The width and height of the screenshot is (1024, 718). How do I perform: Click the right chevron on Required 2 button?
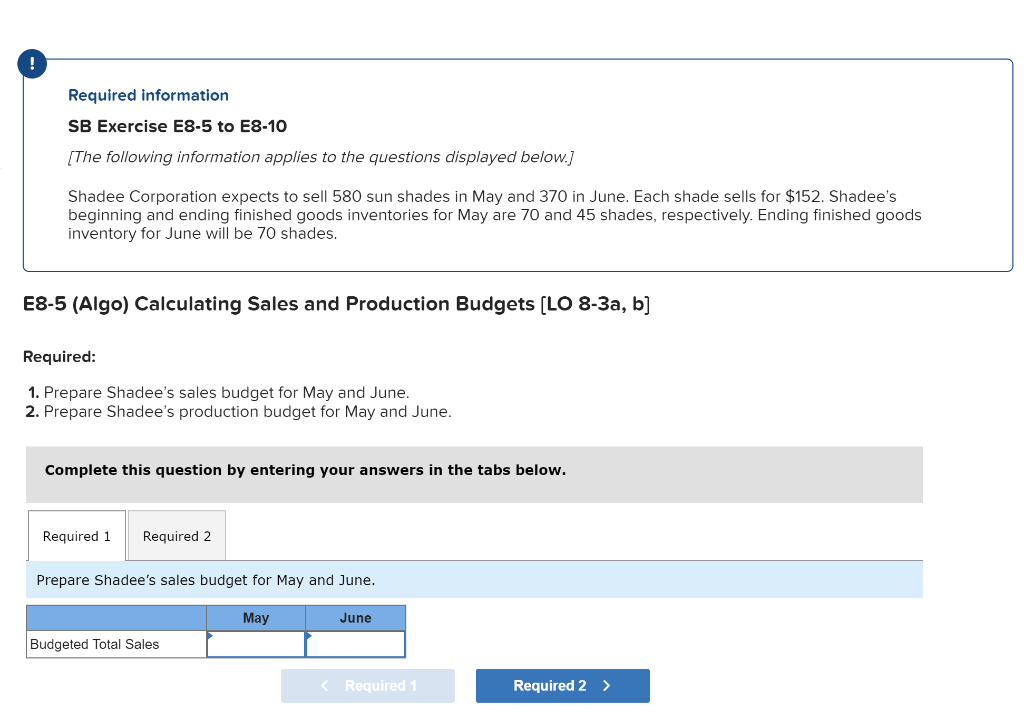coord(606,686)
